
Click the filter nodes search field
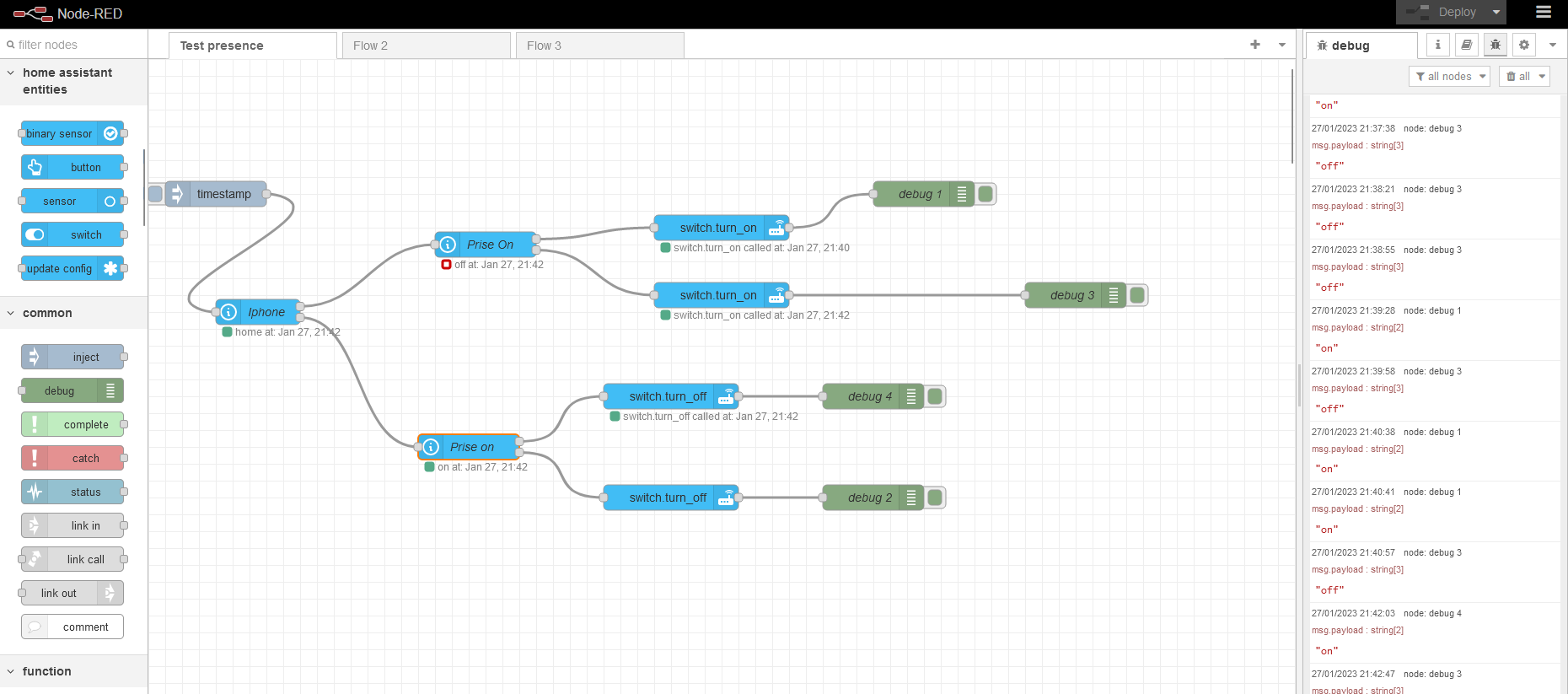(x=76, y=45)
